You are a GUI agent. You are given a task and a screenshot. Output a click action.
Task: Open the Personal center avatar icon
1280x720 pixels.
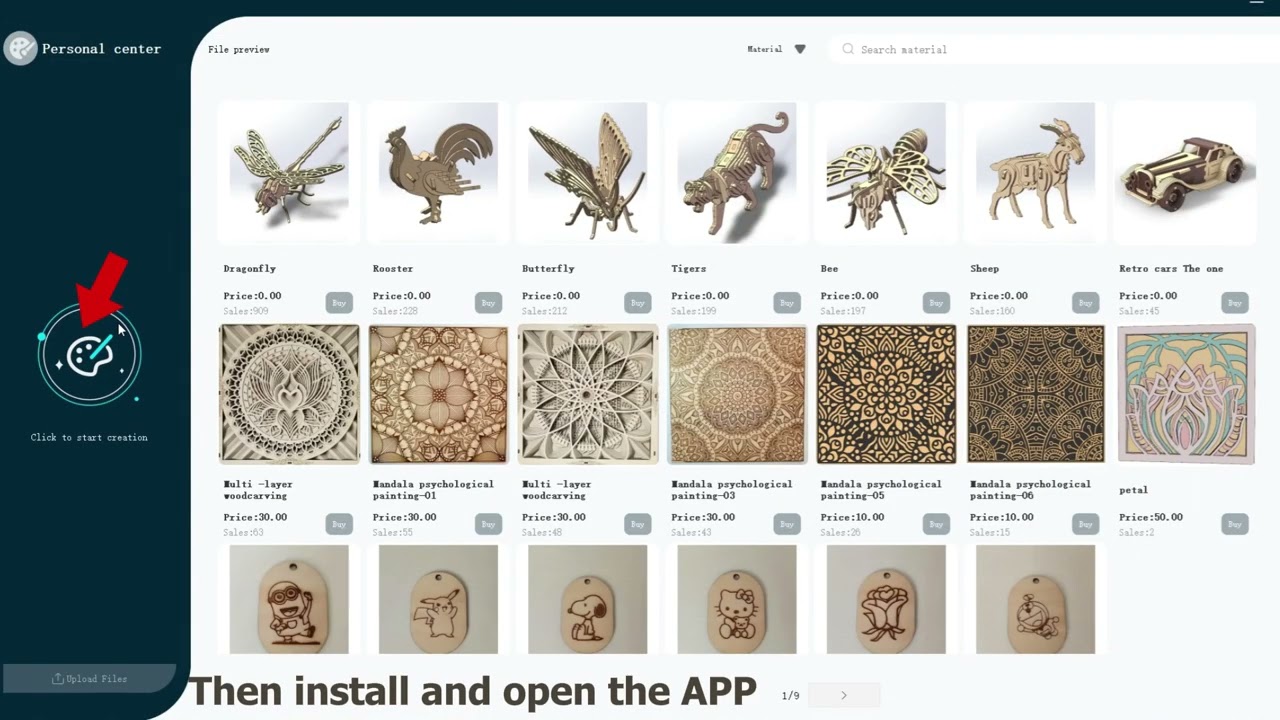click(x=20, y=48)
